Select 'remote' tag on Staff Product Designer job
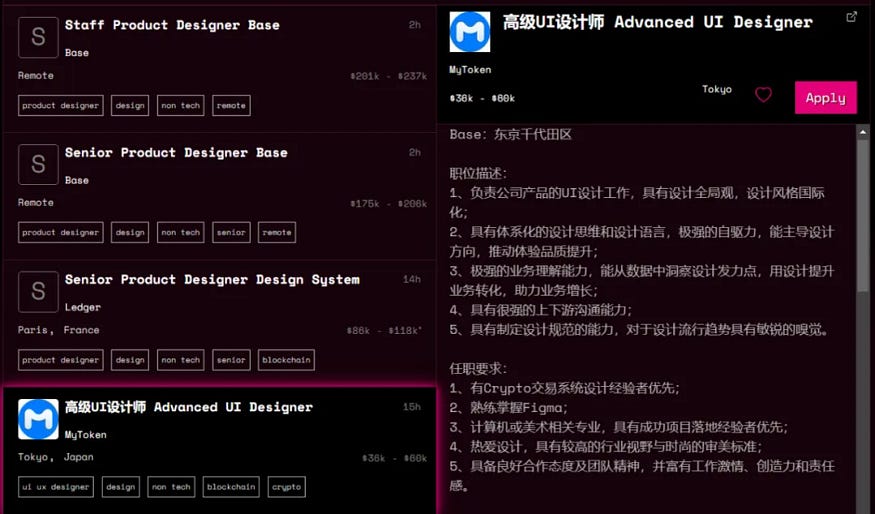This screenshot has width=875, height=514. (x=231, y=105)
